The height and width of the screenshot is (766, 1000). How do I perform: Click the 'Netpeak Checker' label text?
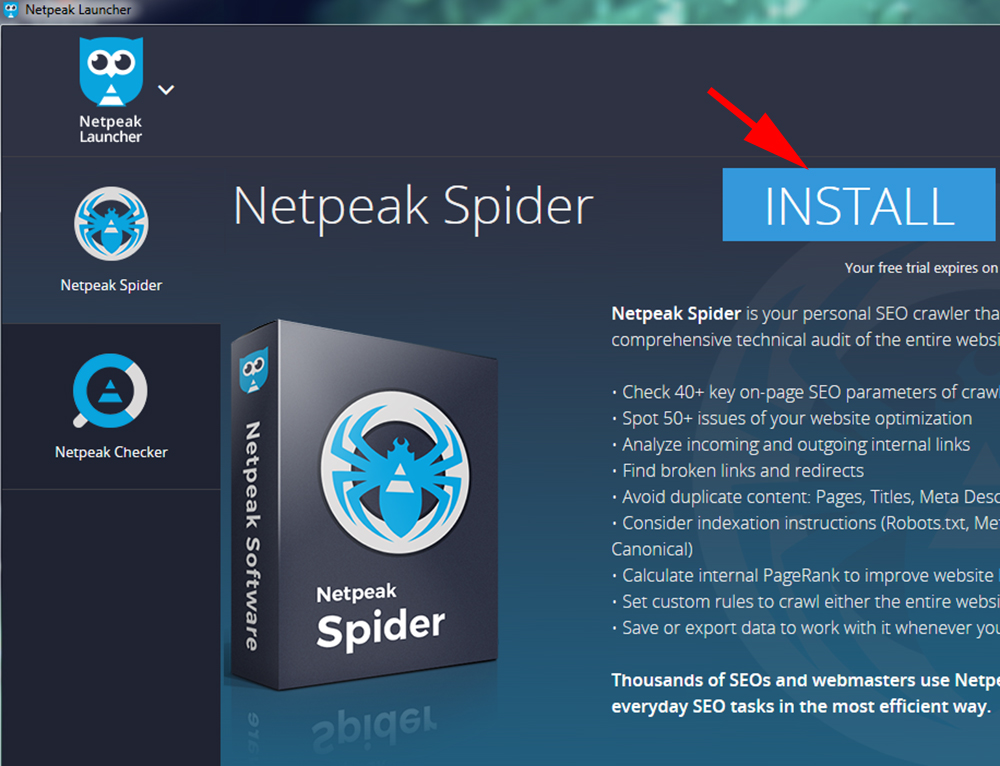(111, 451)
